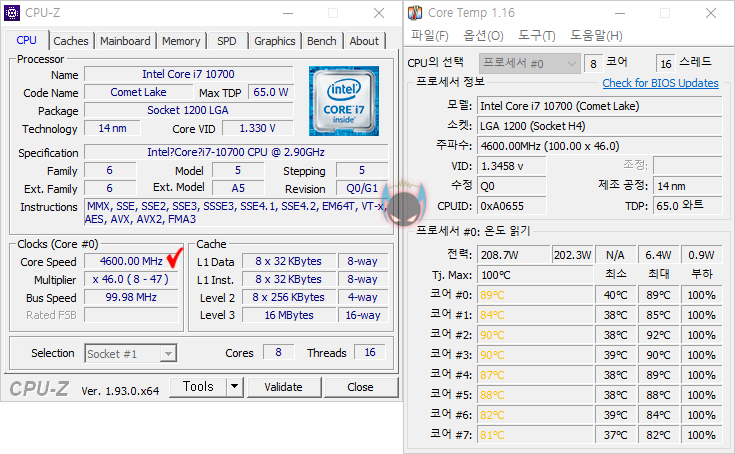Click the Core Speed value 4600.00 MHz

pyautogui.click(x=131, y=261)
